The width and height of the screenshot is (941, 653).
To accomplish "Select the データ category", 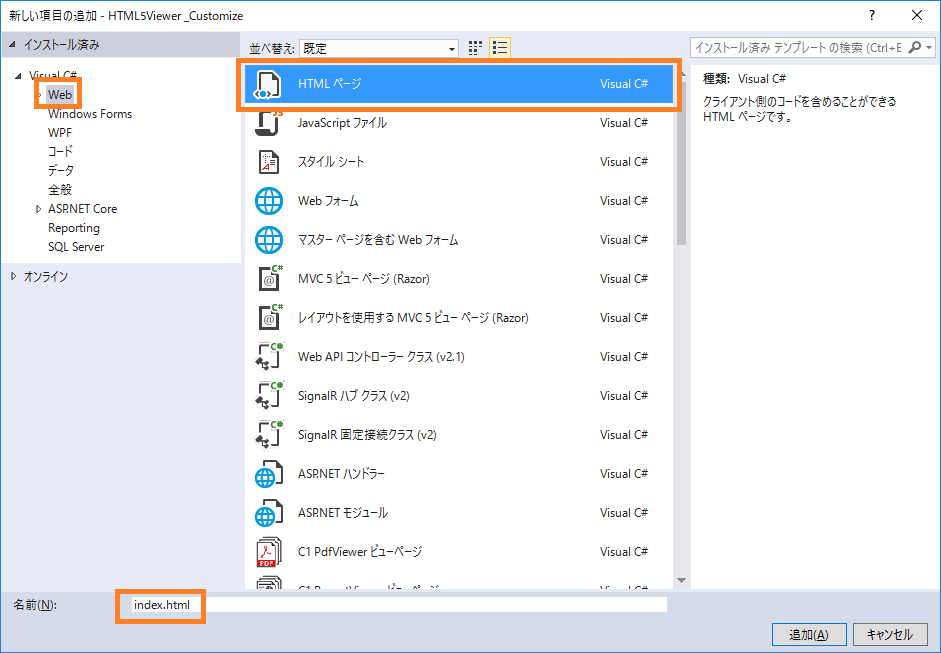I will point(61,170).
